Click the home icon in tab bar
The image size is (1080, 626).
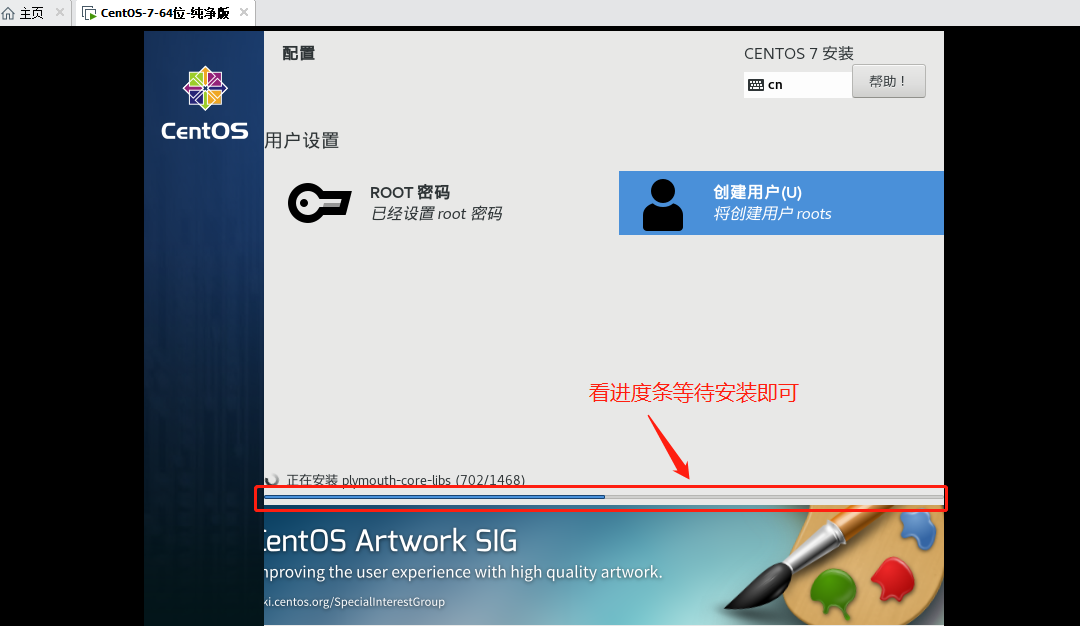point(8,13)
